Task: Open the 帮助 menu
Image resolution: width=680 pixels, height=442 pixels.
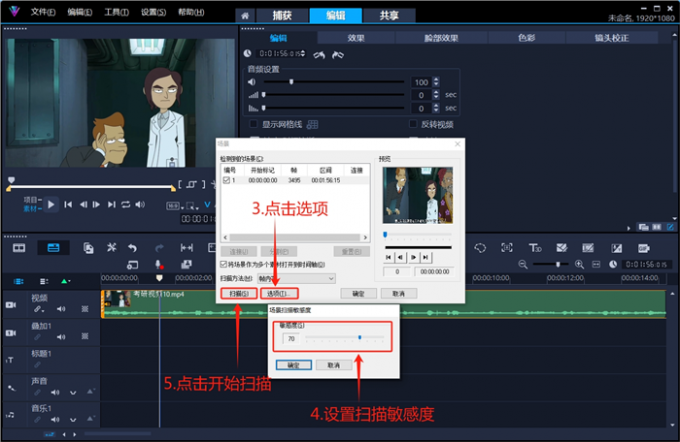Action: 191,12
